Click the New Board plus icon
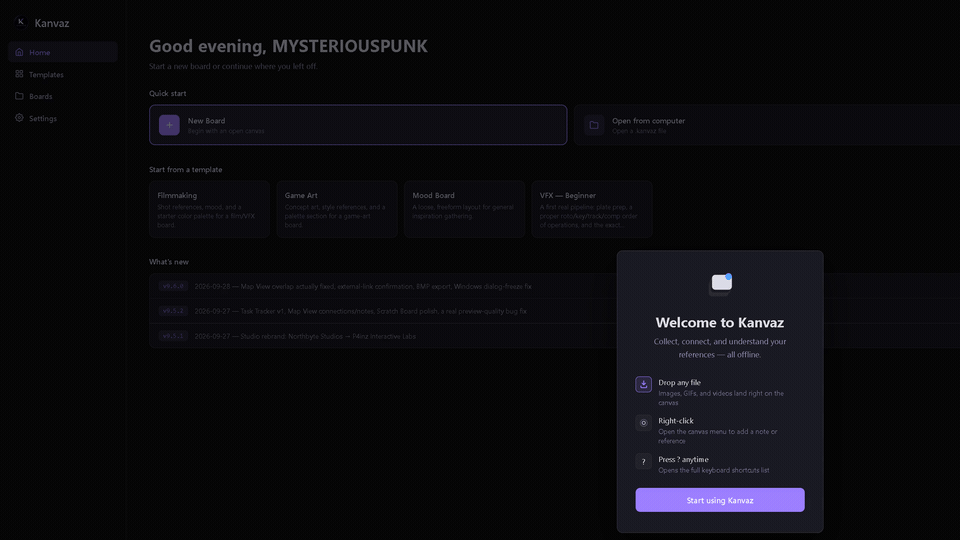 [170, 125]
